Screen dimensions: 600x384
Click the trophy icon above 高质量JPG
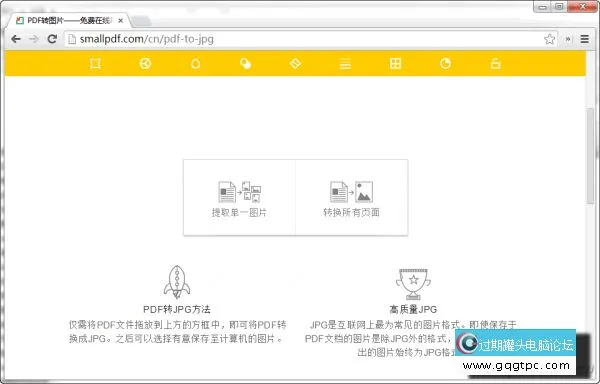coord(413,284)
